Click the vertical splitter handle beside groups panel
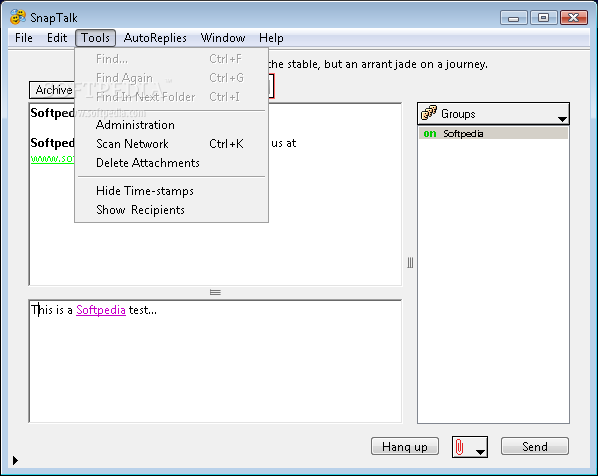Screen dimensions: 598x476 click(x=410, y=262)
